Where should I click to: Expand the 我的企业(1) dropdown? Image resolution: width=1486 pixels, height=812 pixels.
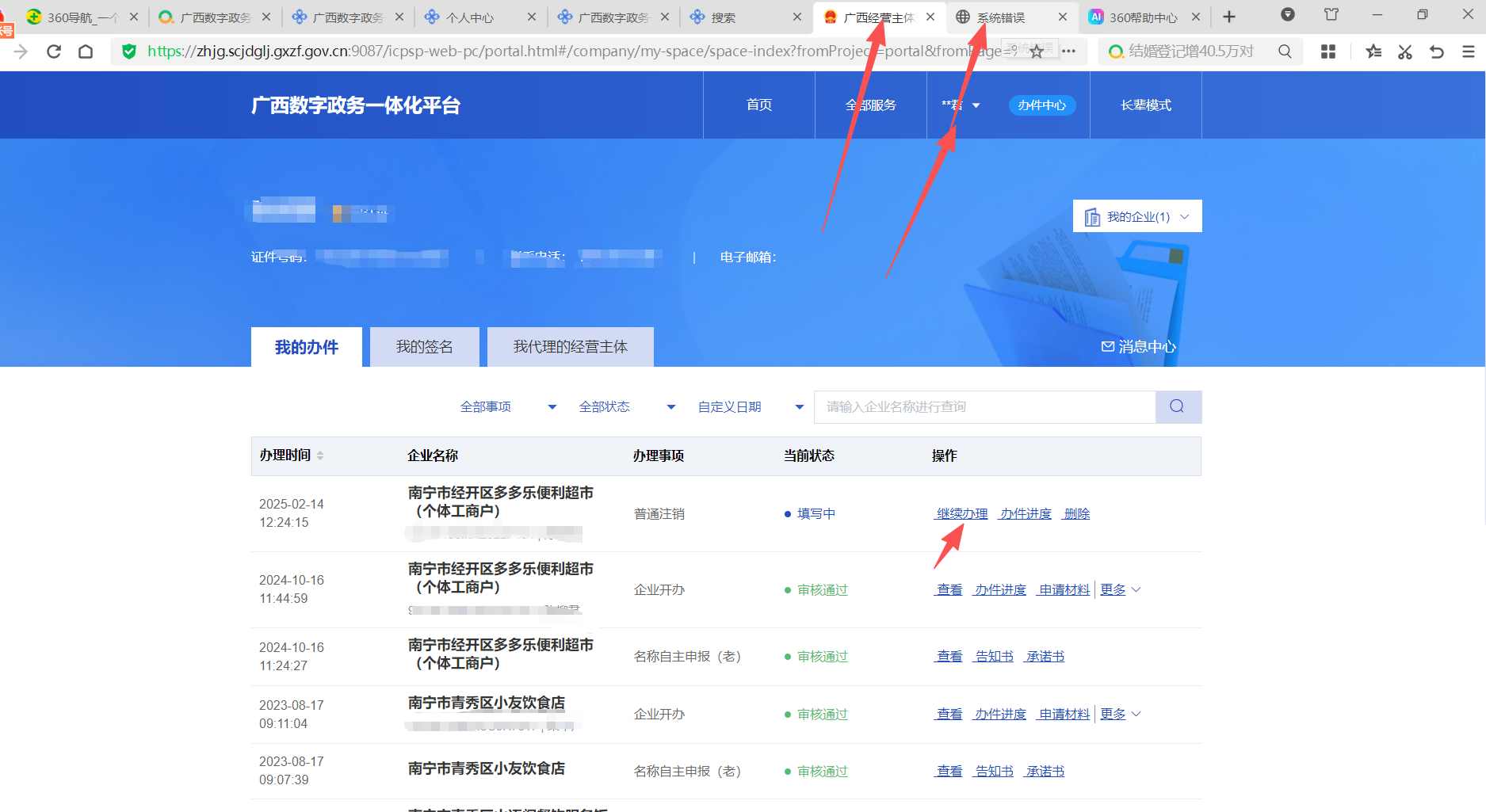pyautogui.click(x=1137, y=216)
